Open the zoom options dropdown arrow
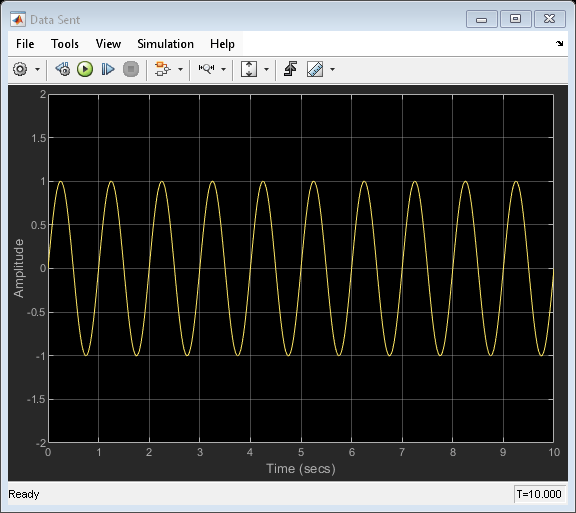 pyautogui.click(x=223, y=69)
